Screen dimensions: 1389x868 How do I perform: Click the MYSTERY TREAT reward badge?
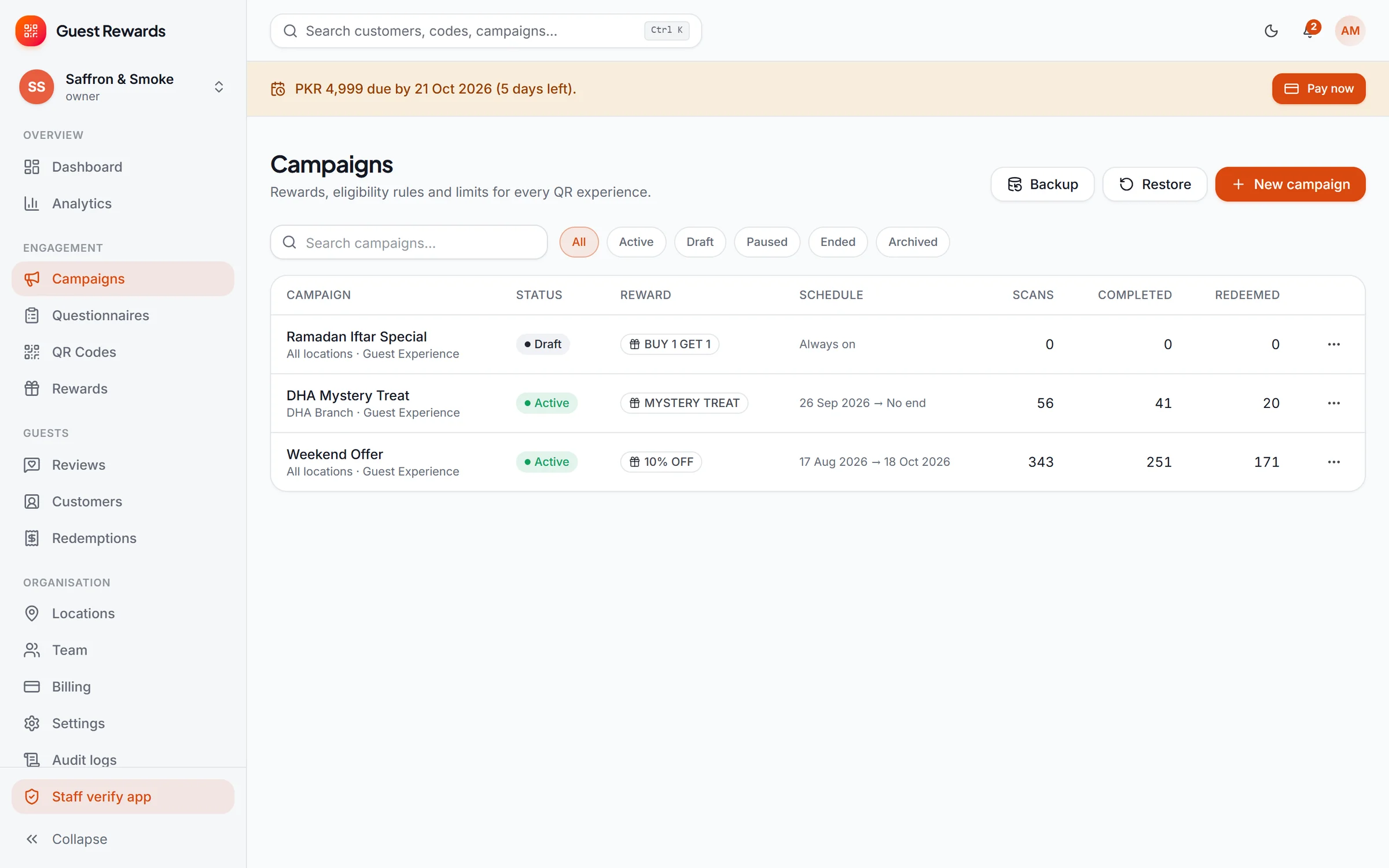(684, 403)
